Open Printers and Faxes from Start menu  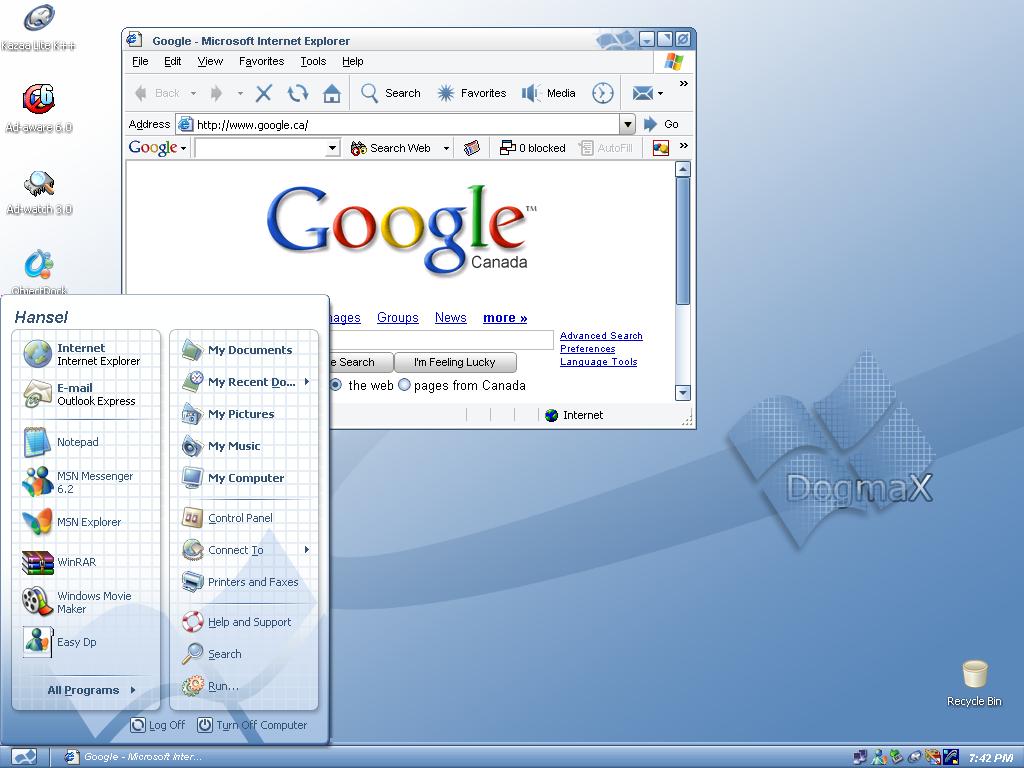click(245, 582)
